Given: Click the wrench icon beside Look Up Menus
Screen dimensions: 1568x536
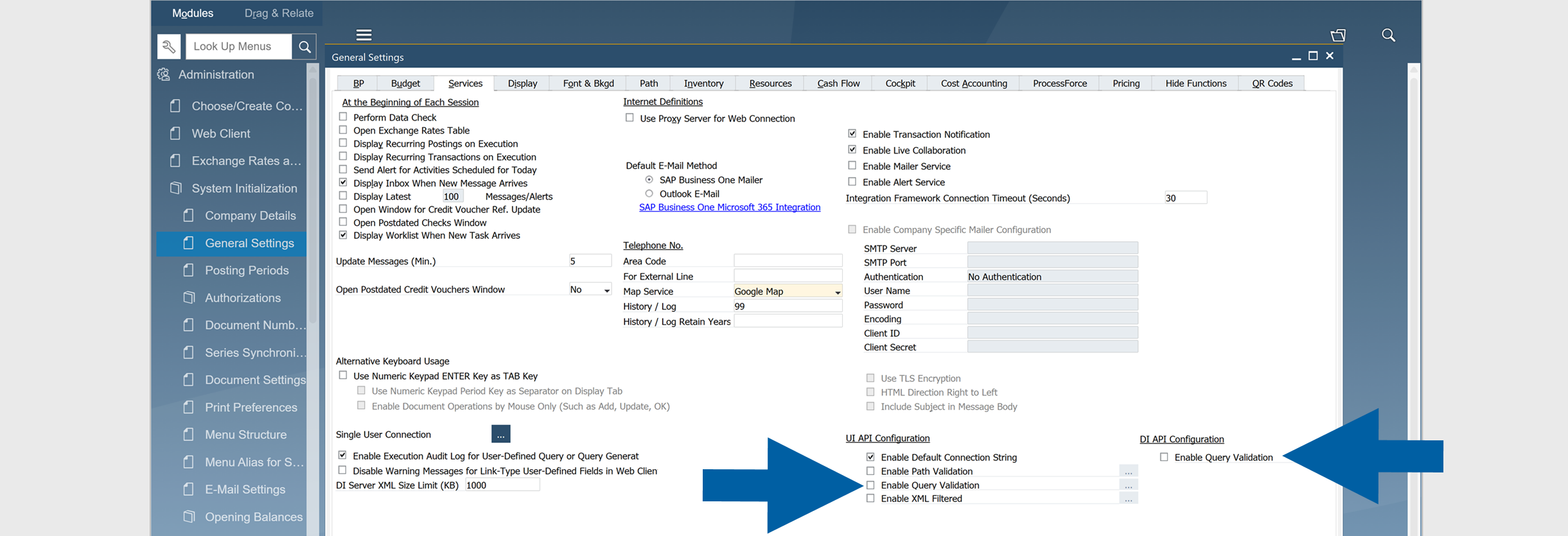Looking at the screenshot, I should (x=169, y=46).
